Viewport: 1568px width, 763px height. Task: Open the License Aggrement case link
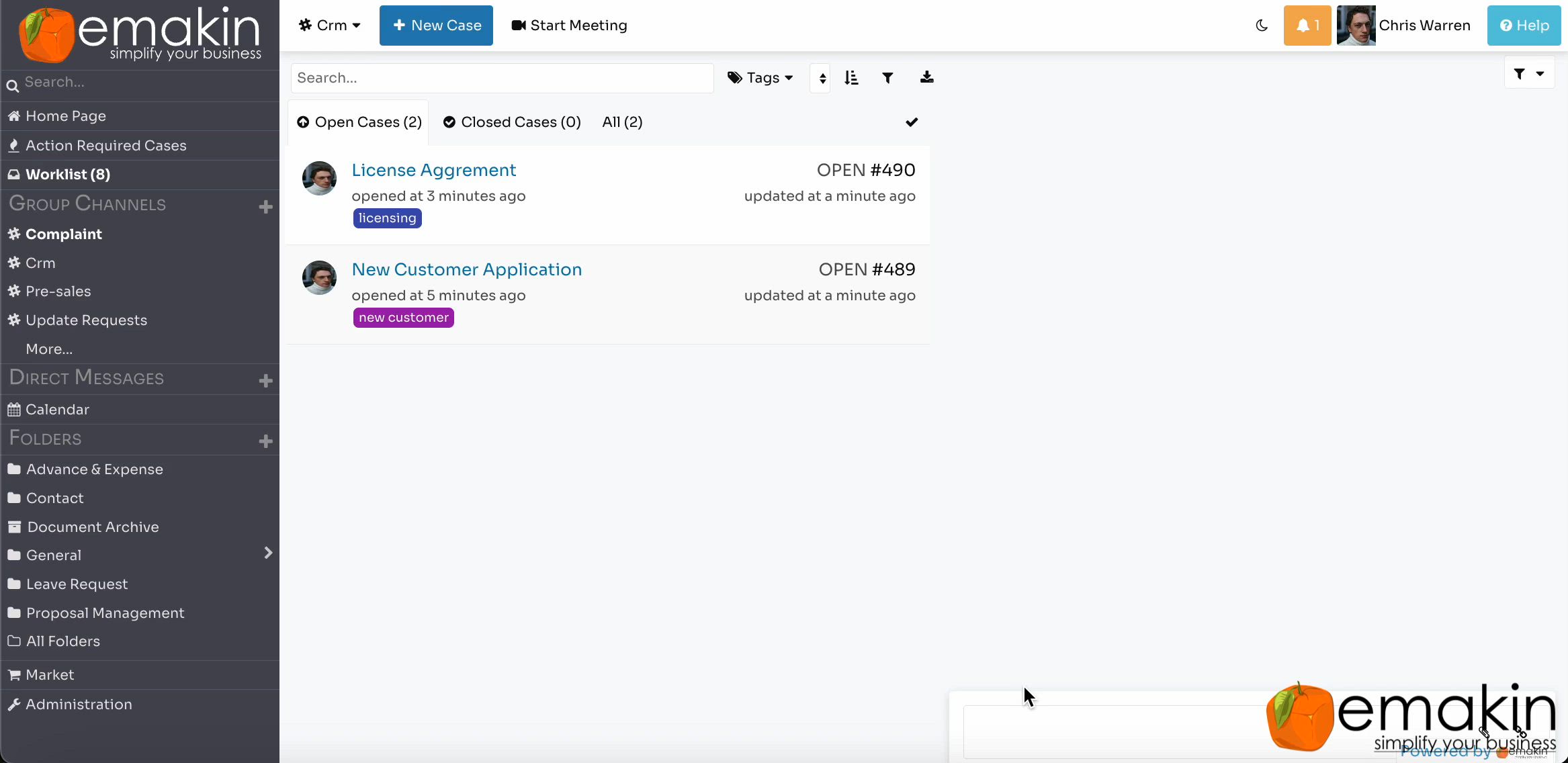(x=433, y=171)
